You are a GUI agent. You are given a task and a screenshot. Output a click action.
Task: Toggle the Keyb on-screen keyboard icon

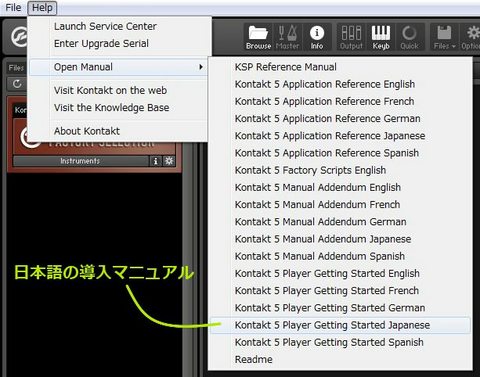pyautogui.click(x=381, y=37)
